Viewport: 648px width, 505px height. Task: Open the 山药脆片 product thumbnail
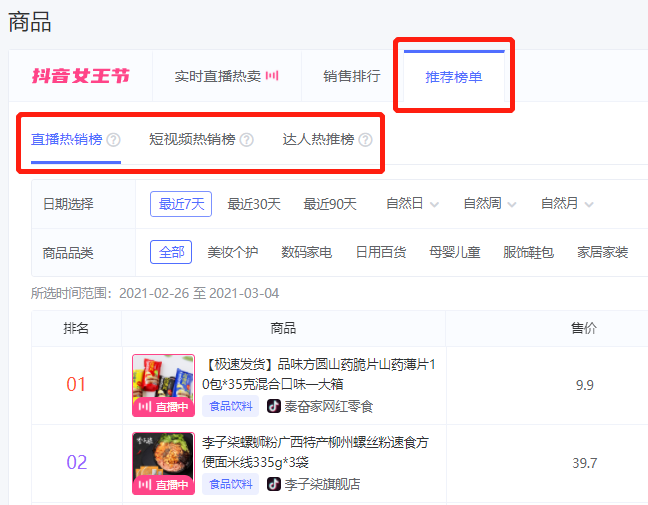(x=163, y=385)
